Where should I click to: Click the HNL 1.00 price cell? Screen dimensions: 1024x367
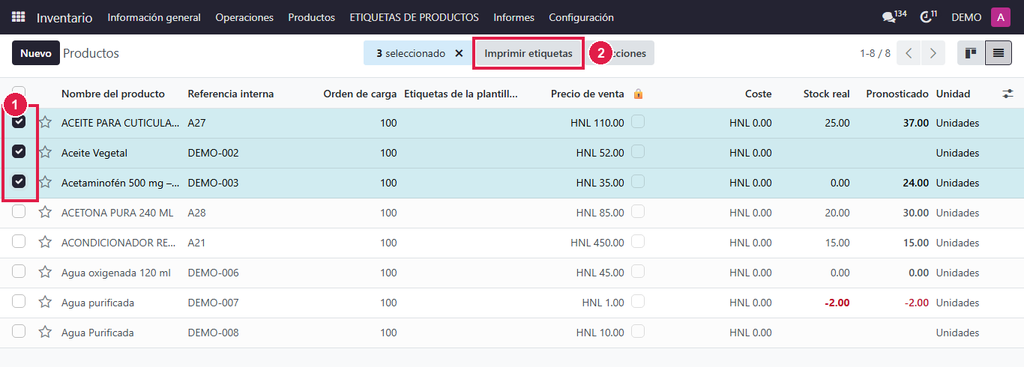[x=603, y=303]
